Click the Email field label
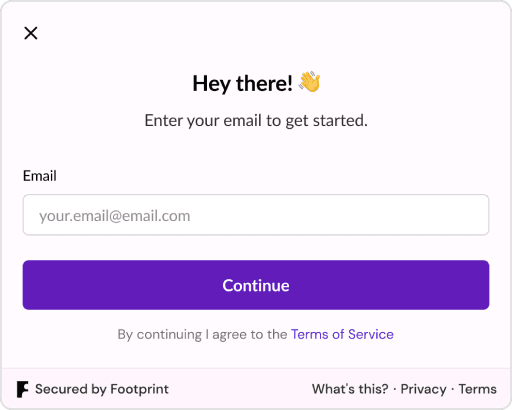 40,176
